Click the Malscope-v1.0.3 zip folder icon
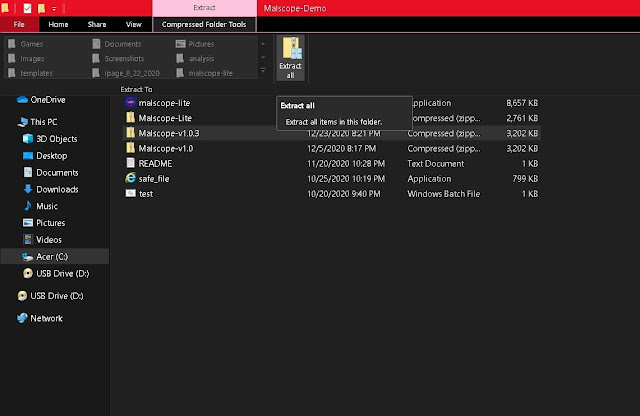 click(131, 133)
